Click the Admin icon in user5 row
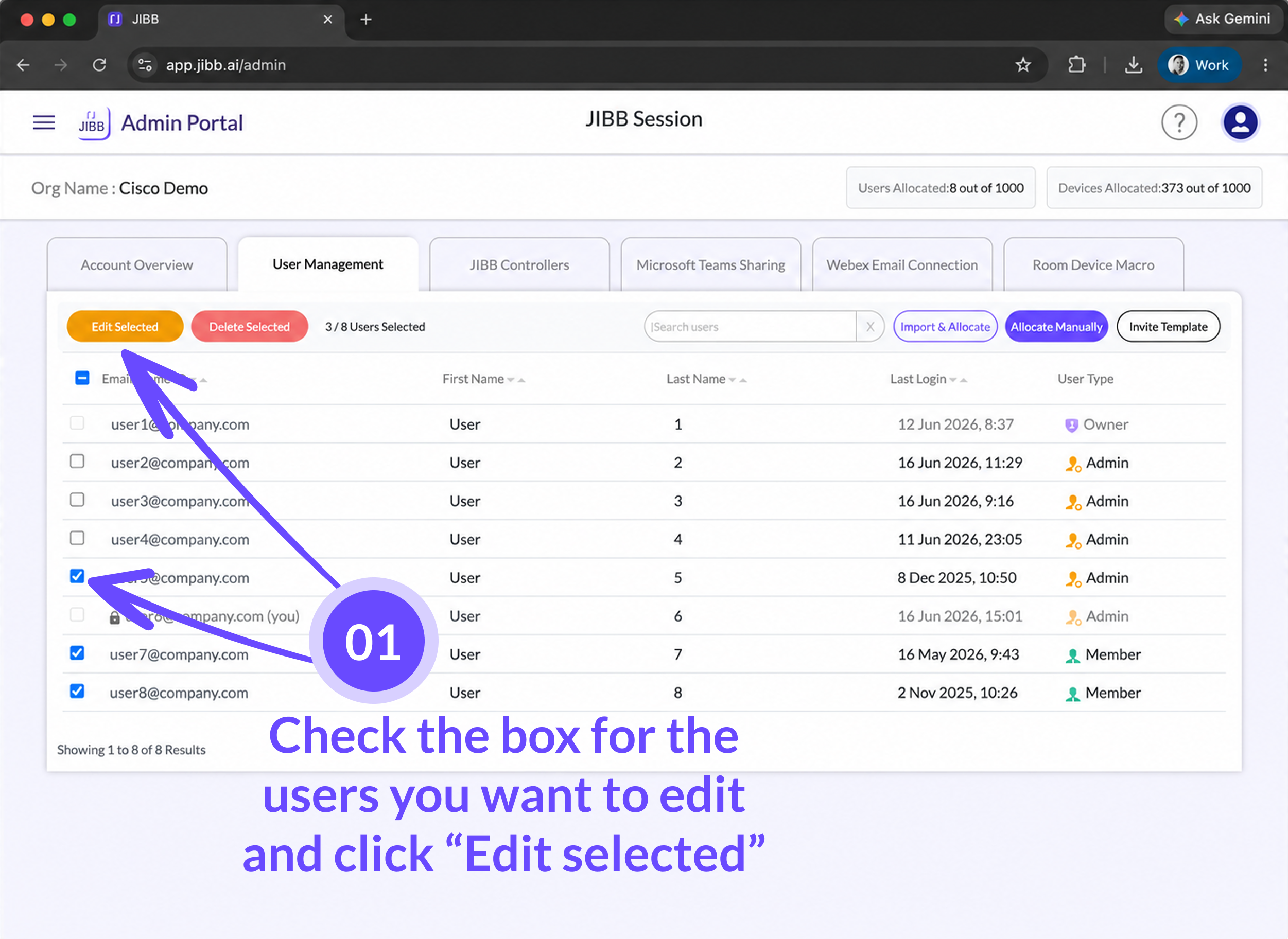The image size is (1288, 939). [1073, 579]
